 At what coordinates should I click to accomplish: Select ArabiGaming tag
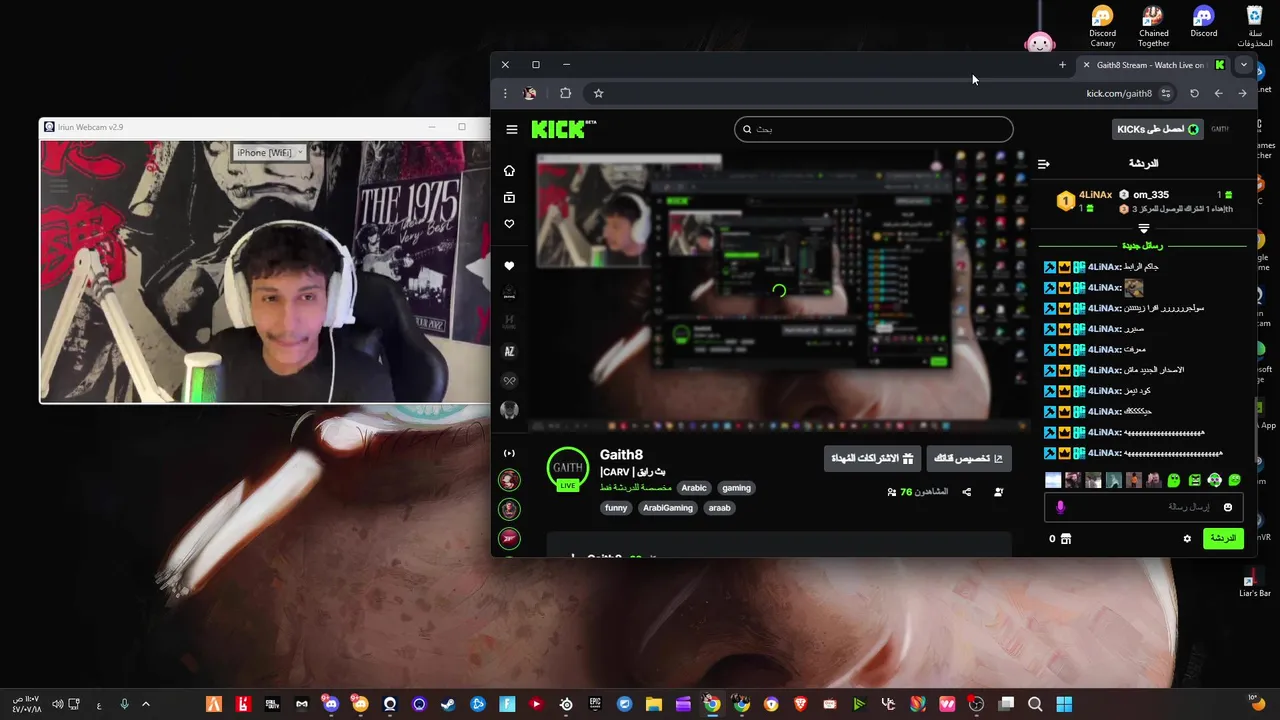pyautogui.click(x=668, y=508)
